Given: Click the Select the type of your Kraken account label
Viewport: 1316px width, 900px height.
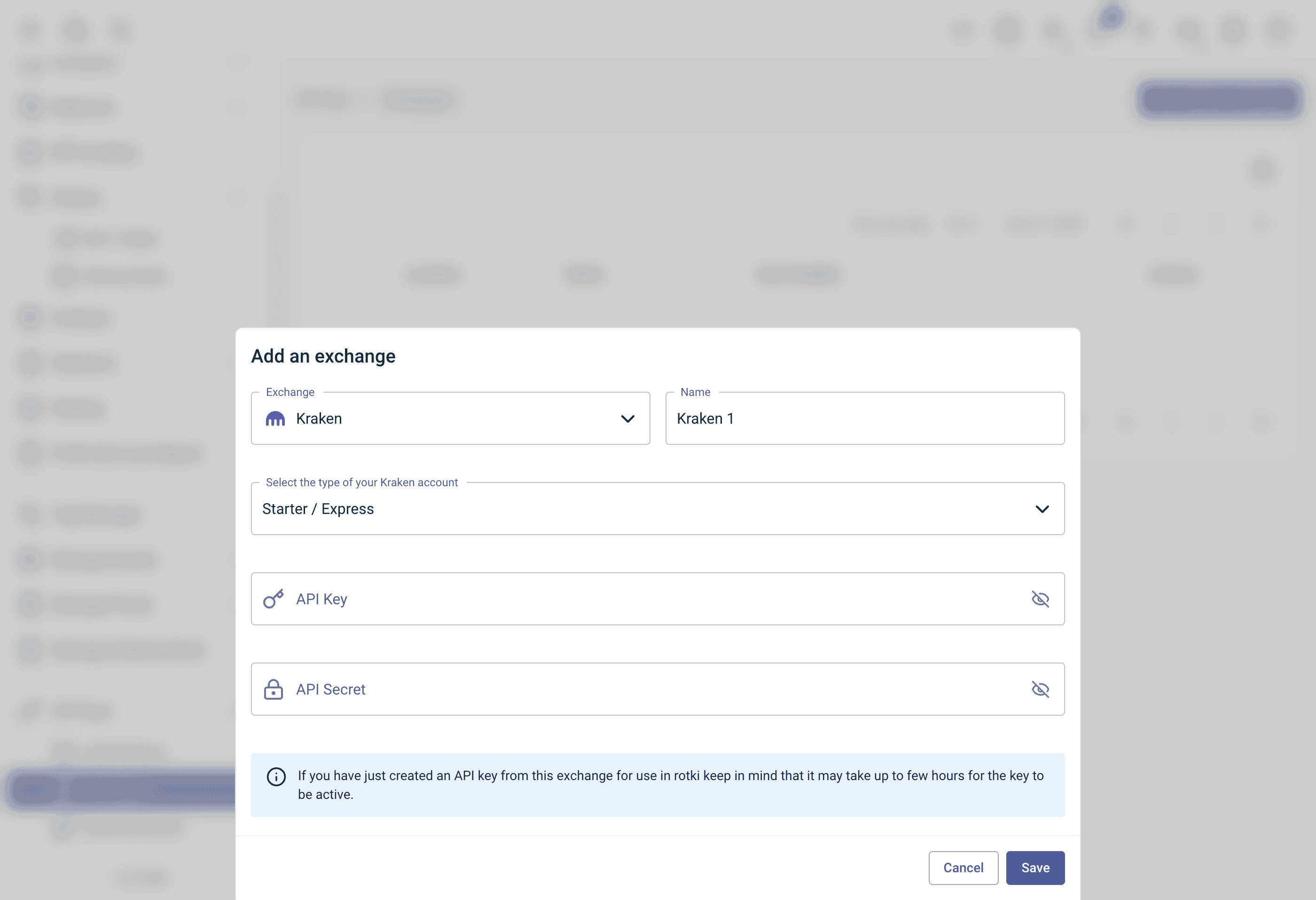Looking at the screenshot, I should coord(362,482).
